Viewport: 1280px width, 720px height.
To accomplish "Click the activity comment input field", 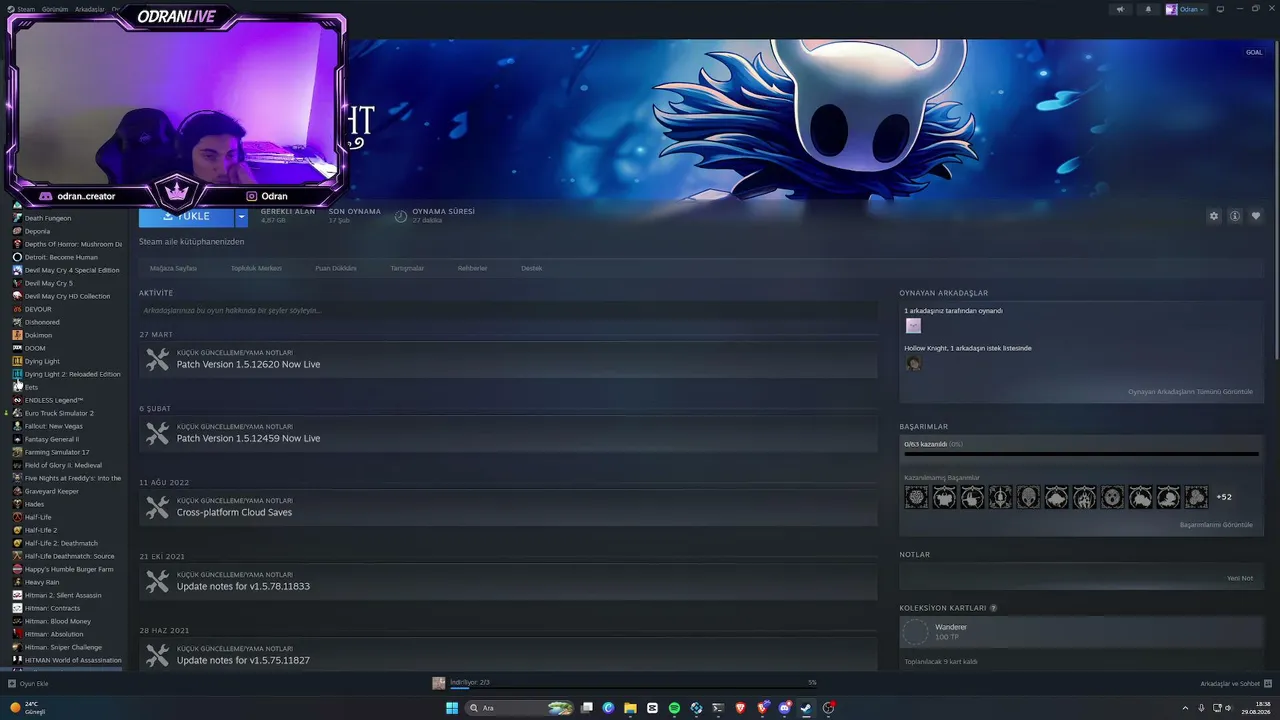I will click(x=508, y=310).
